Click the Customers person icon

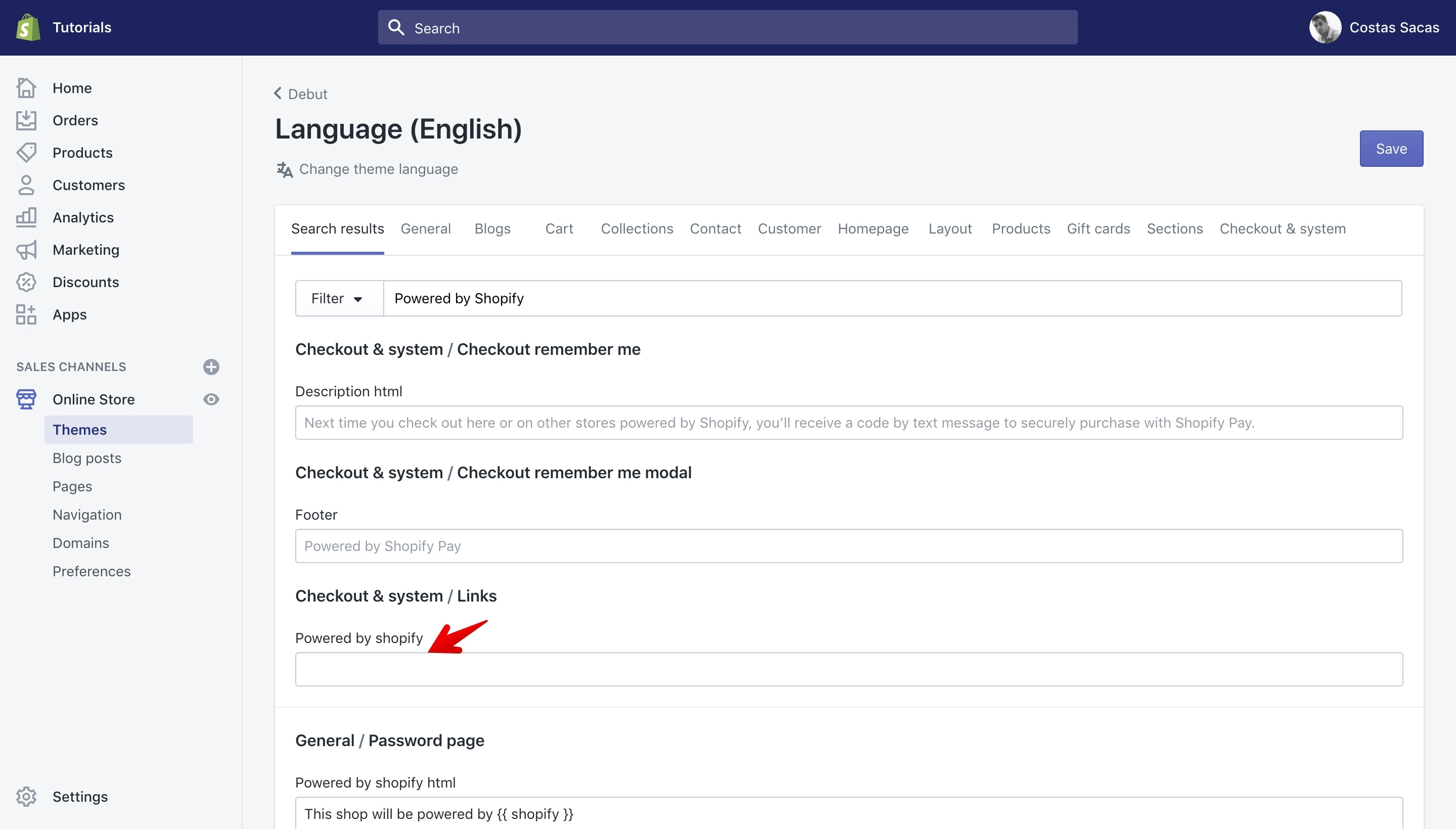pos(26,185)
